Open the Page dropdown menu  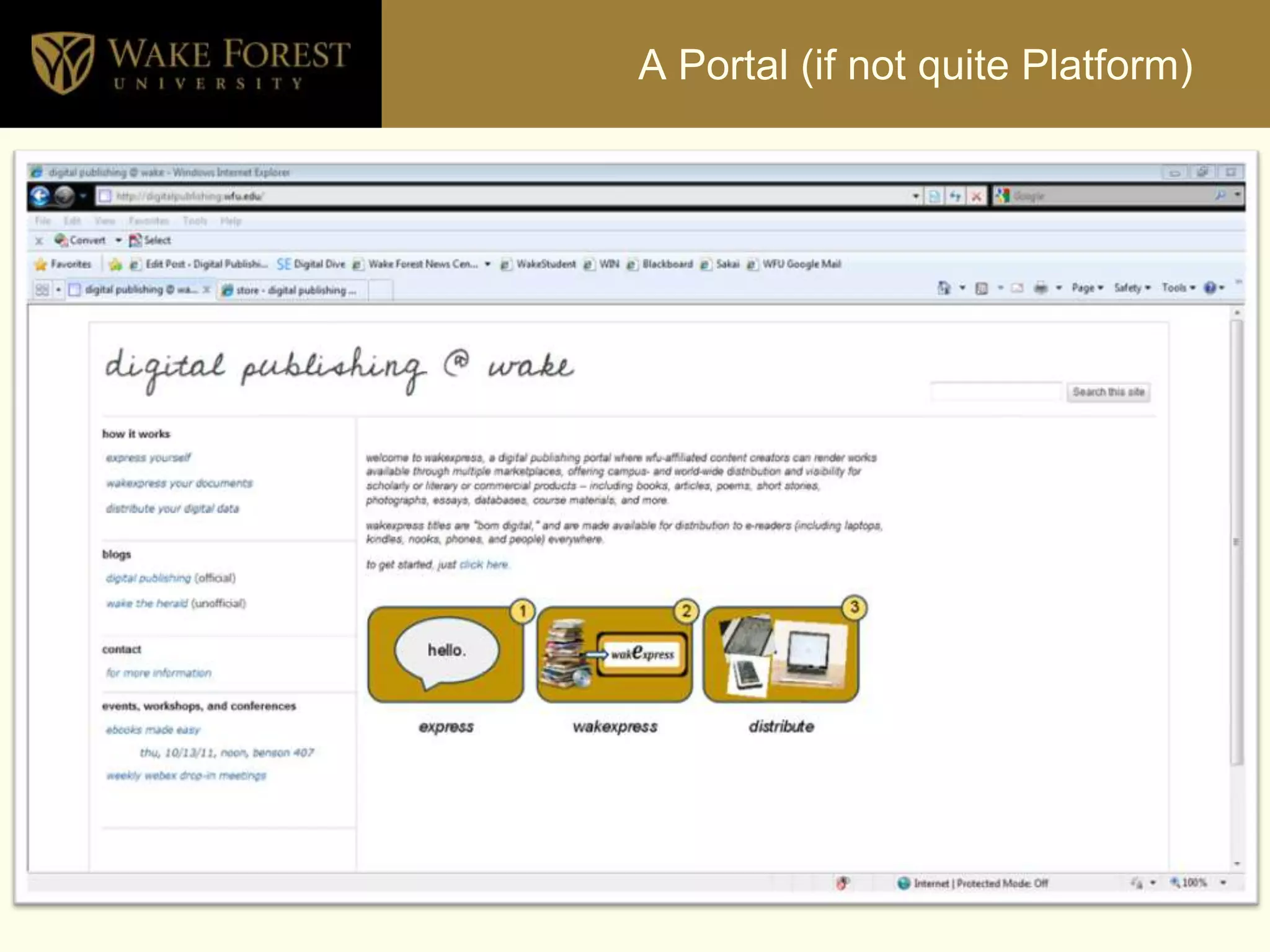pyautogui.click(x=1088, y=288)
